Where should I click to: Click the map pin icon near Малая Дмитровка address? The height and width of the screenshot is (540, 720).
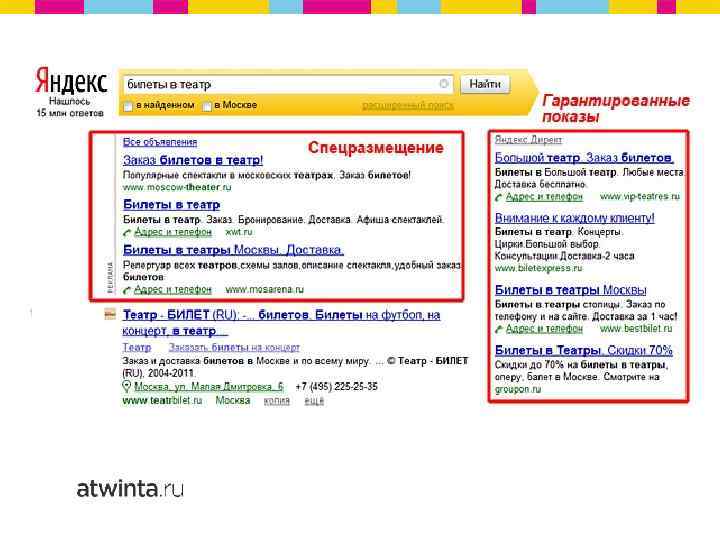127,386
